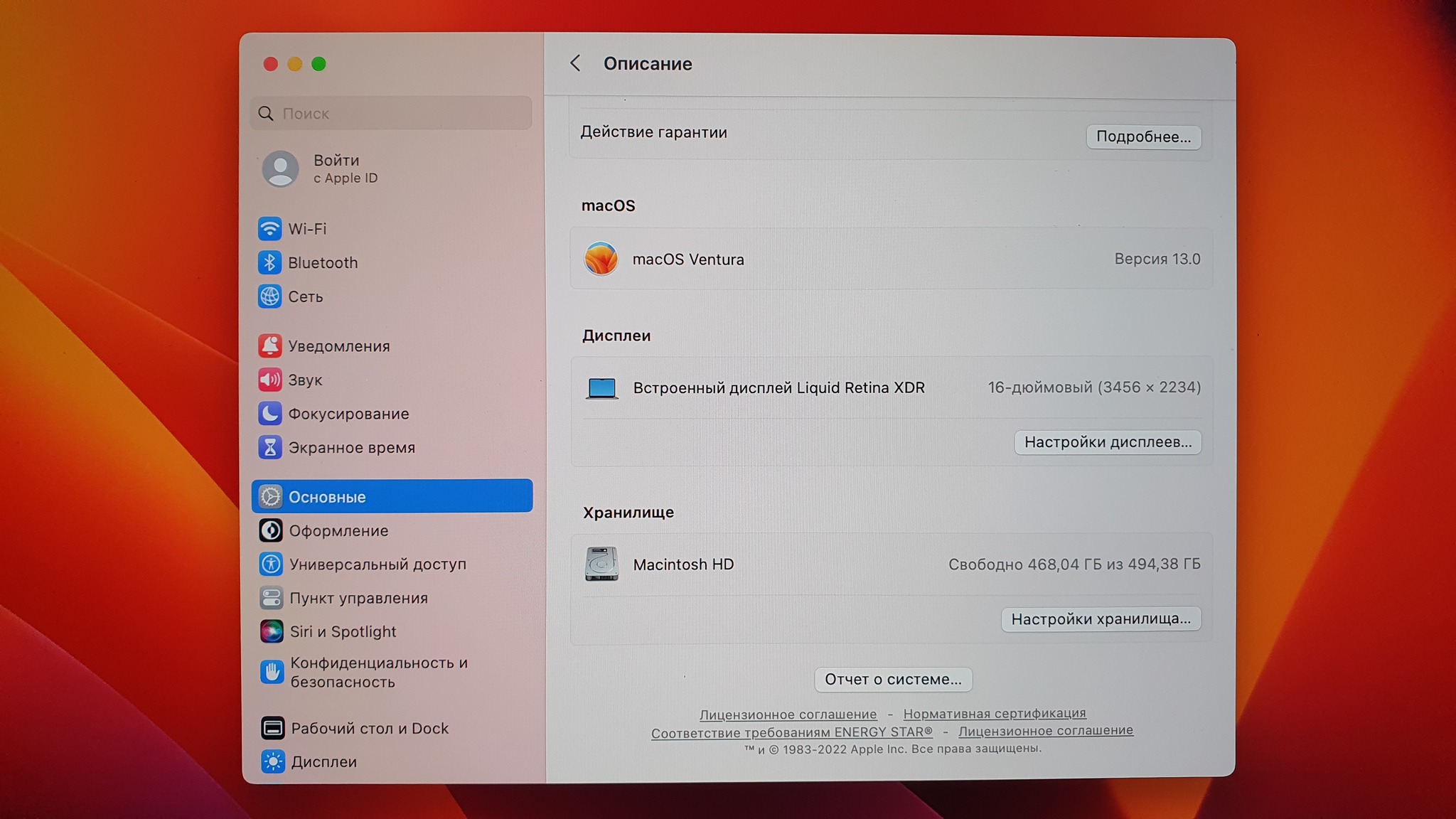
Task: Open Siri and Spotlight icon
Action: pyautogui.click(x=271, y=631)
